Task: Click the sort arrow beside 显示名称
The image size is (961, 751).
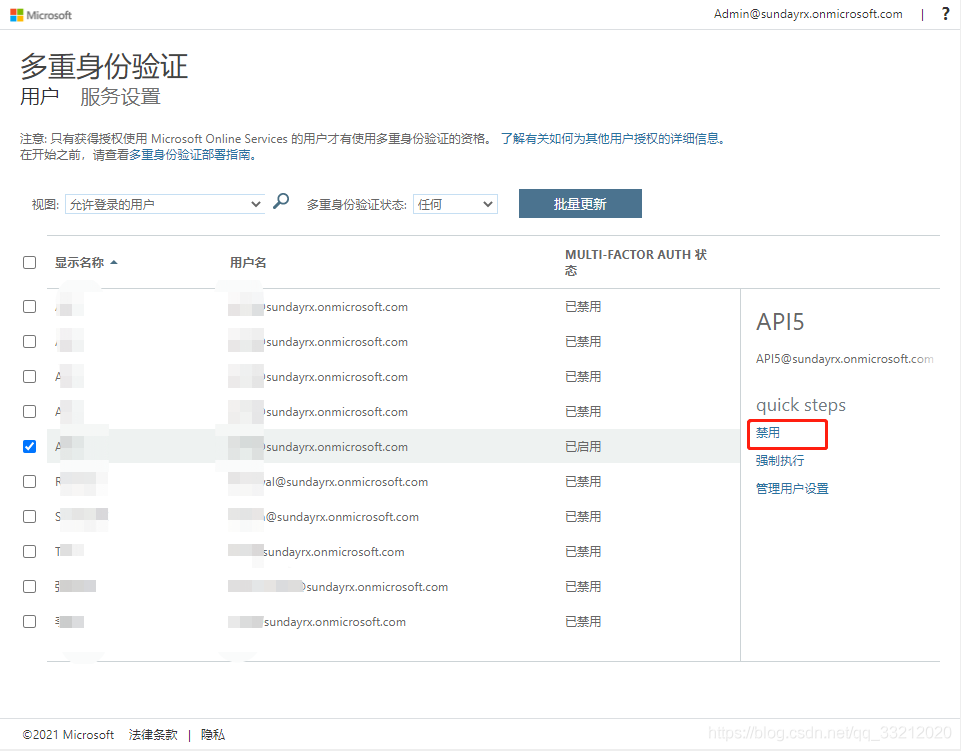Action: (x=114, y=262)
